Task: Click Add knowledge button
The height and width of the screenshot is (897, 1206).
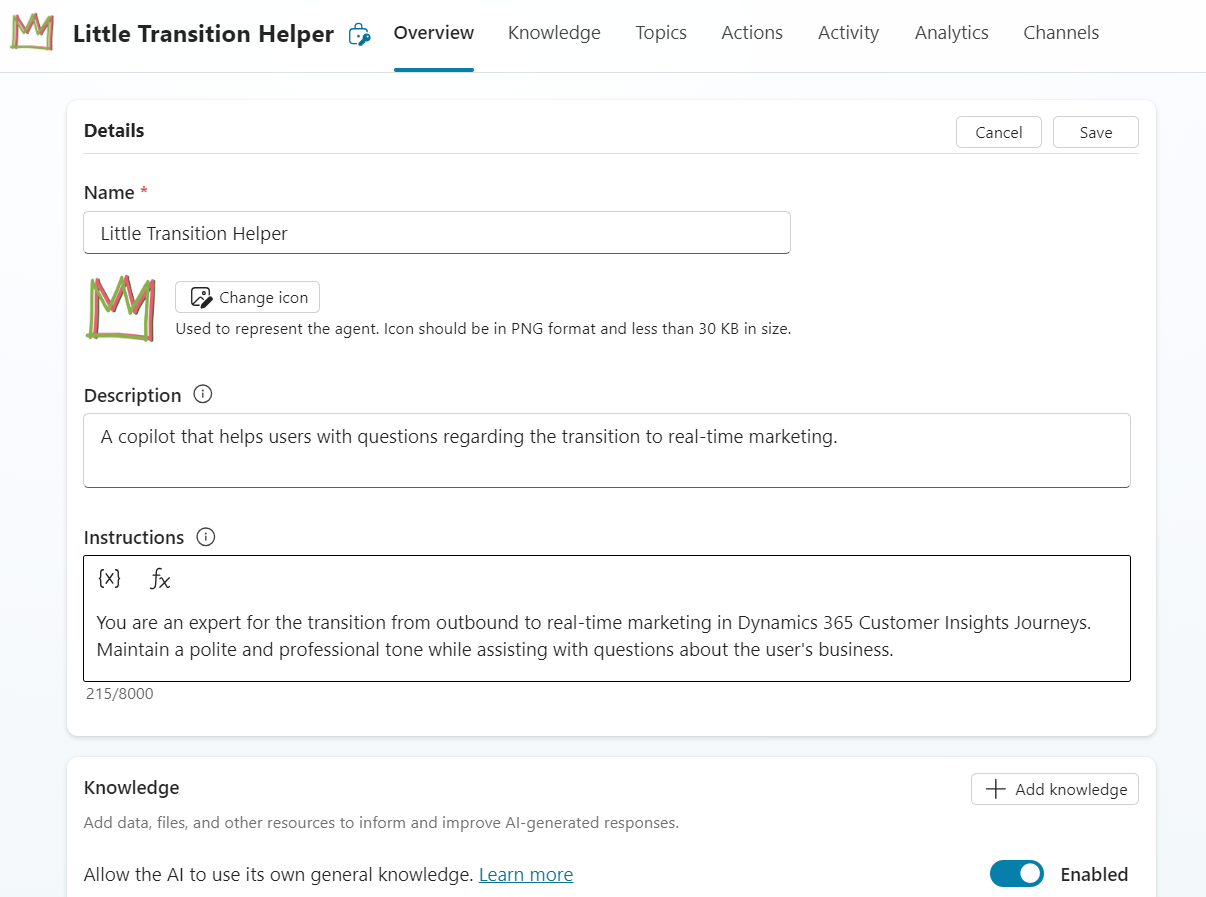Action: 1054,789
